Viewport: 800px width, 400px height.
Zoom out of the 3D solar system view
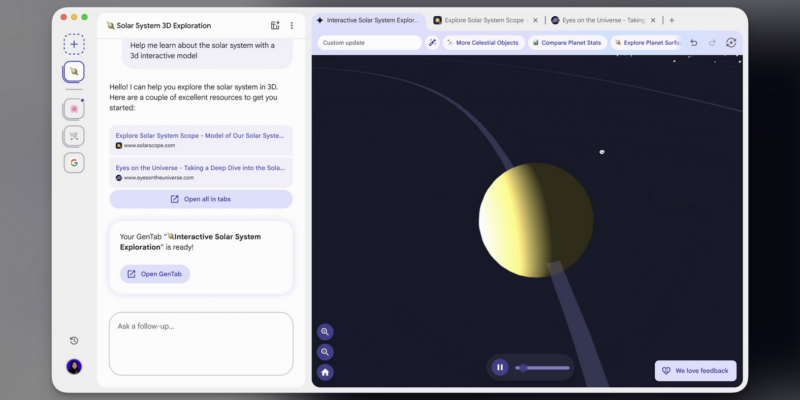click(326, 352)
